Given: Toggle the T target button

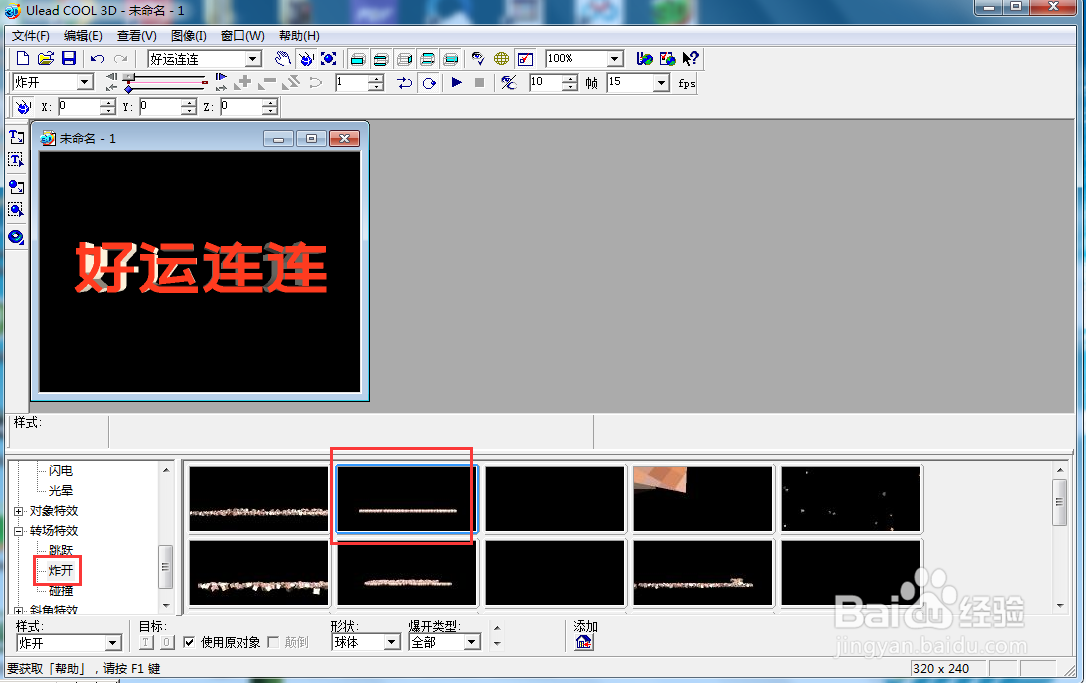Looking at the screenshot, I should tap(146, 642).
